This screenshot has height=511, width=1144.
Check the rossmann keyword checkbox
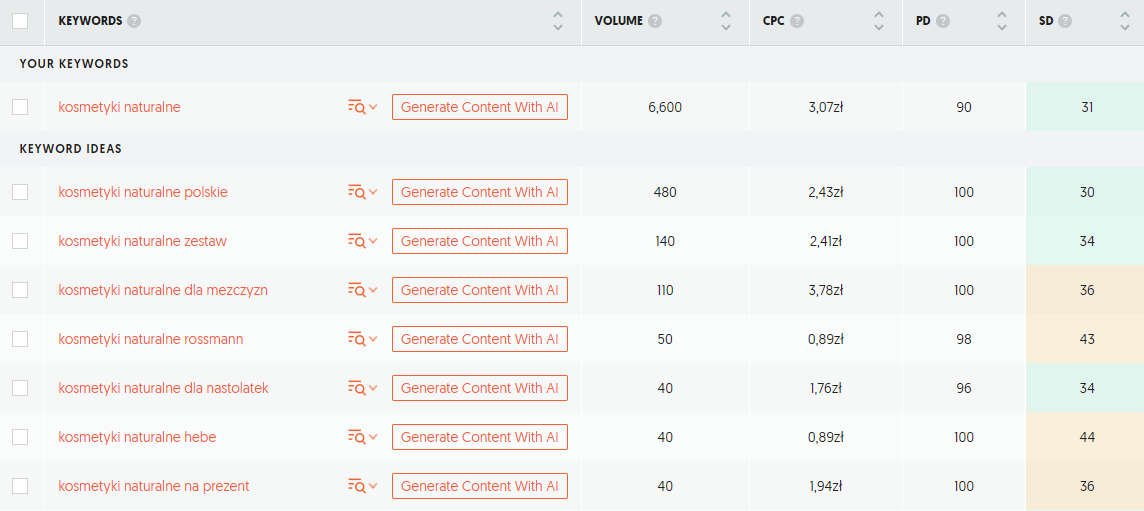click(20, 339)
